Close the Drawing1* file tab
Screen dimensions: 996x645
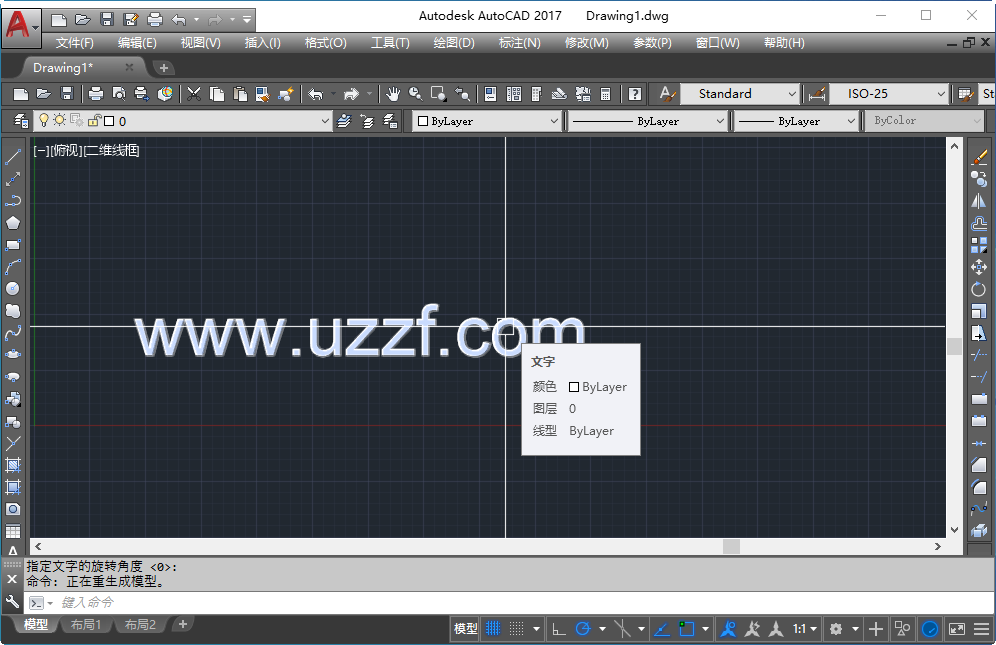(129, 67)
